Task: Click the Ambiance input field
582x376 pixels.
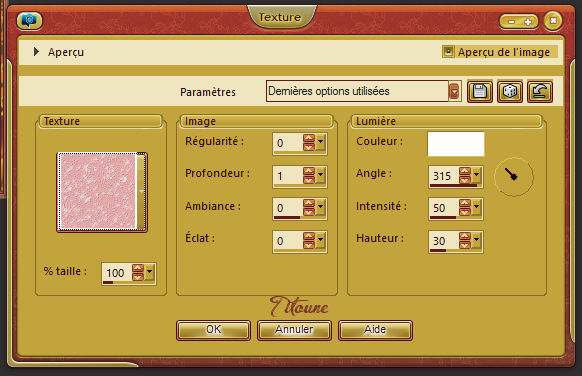Action: tap(288, 208)
